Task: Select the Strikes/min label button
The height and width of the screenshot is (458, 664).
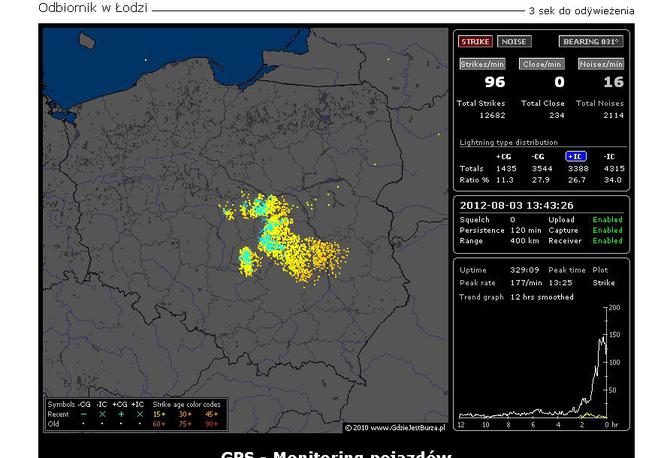Action: pyautogui.click(x=482, y=64)
